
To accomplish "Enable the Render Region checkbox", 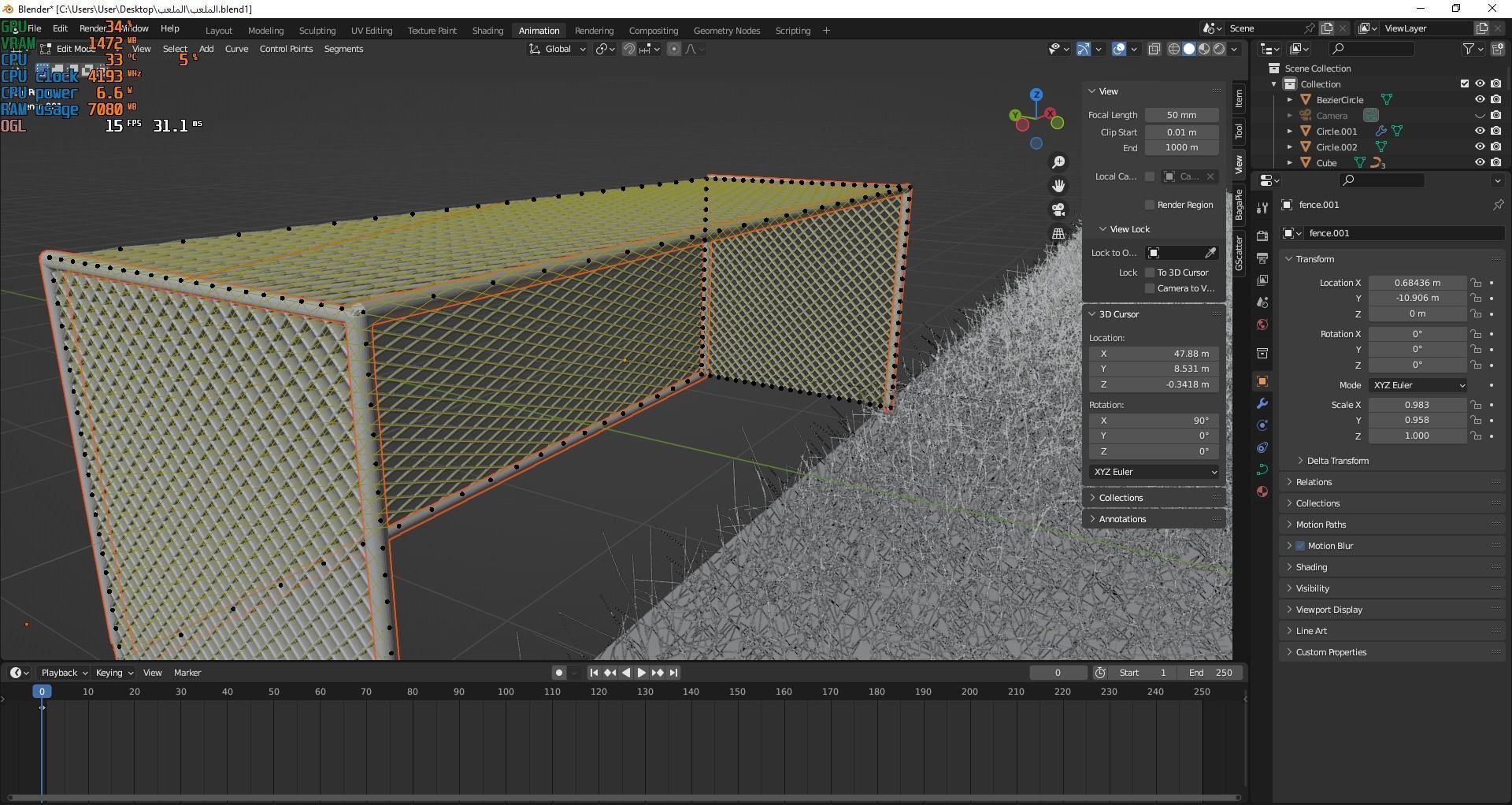I will click(1150, 205).
